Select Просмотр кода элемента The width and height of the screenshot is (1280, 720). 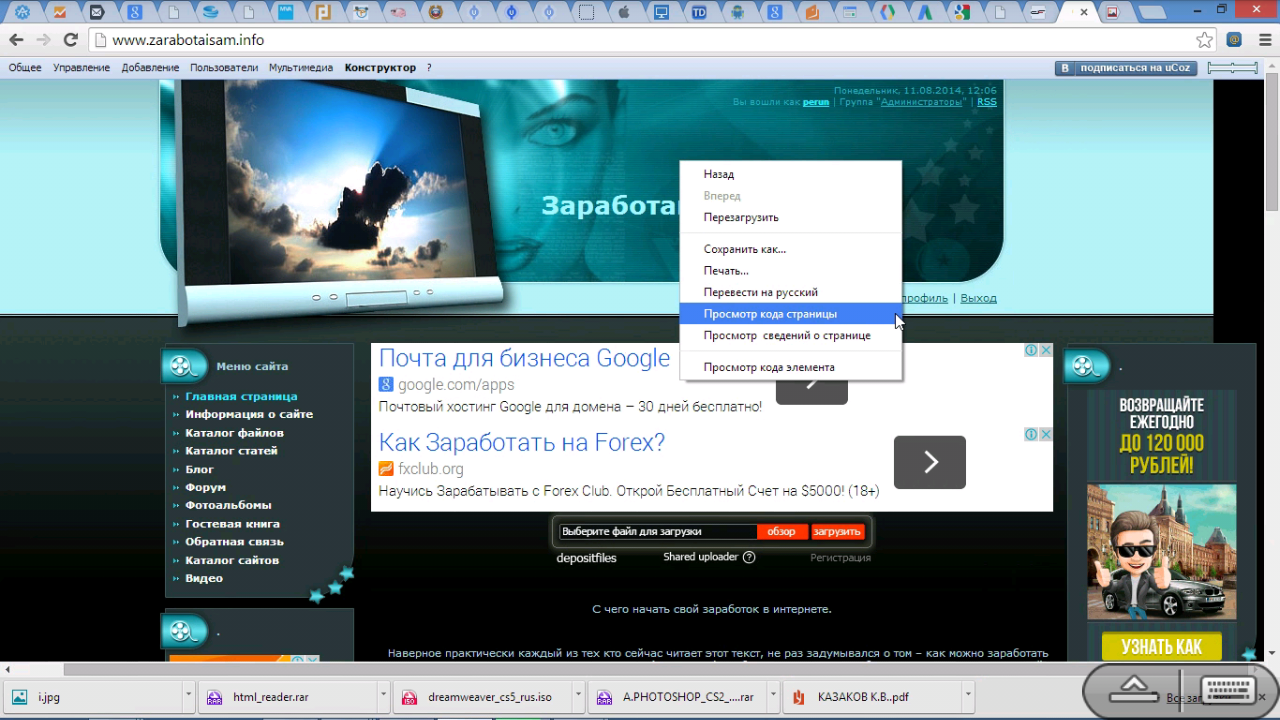click(x=790, y=367)
